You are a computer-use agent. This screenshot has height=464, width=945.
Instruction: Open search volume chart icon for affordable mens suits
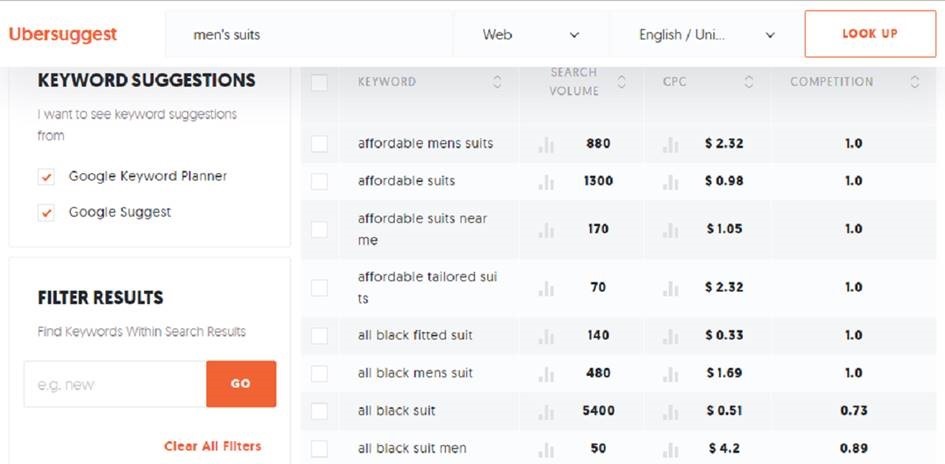(x=546, y=144)
